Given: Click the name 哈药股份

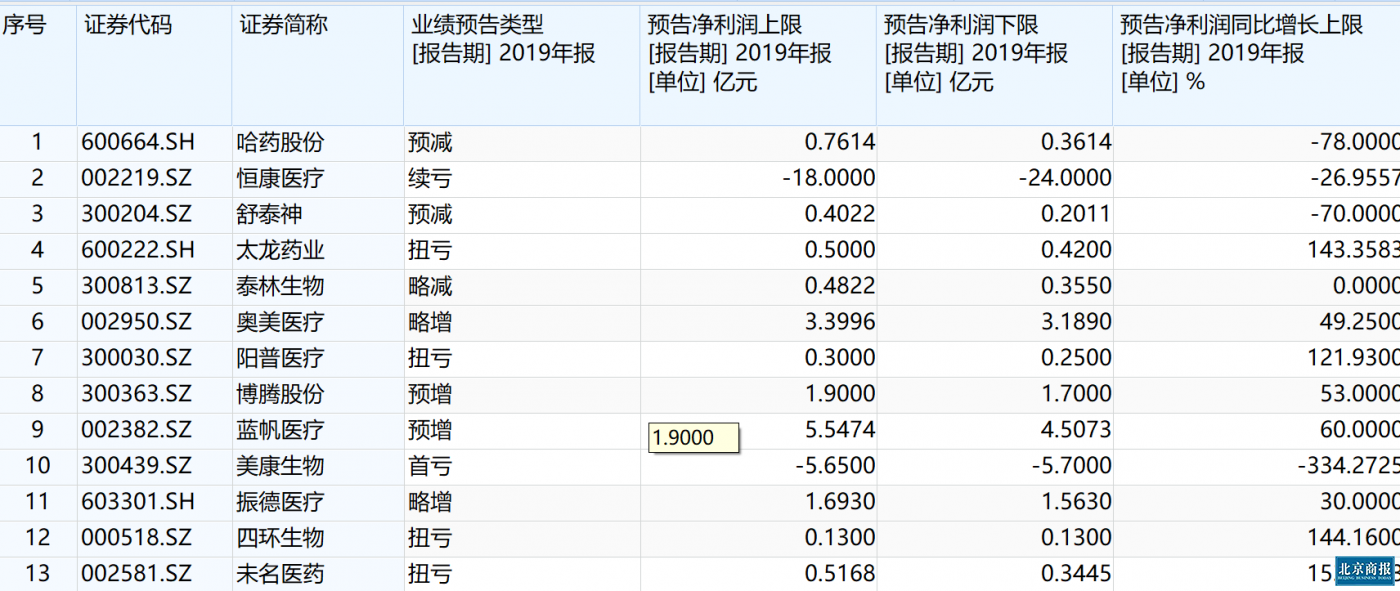Looking at the screenshot, I should pyautogui.click(x=281, y=143).
